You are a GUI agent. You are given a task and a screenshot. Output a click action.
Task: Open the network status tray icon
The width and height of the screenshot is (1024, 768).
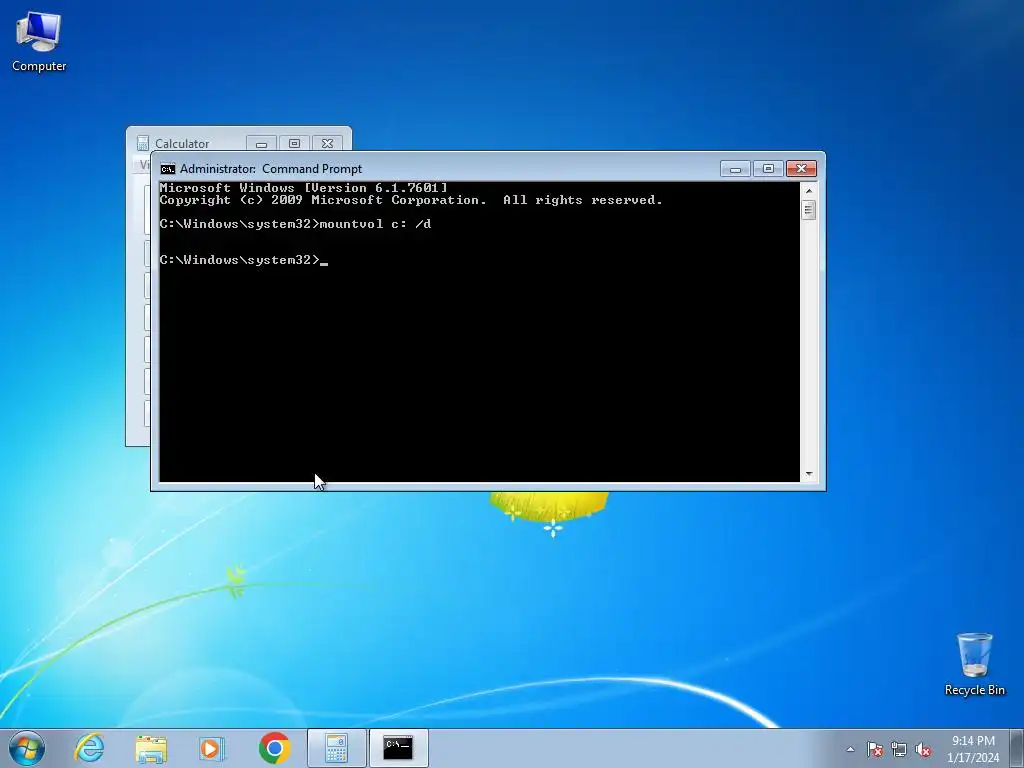click(899, 749)
